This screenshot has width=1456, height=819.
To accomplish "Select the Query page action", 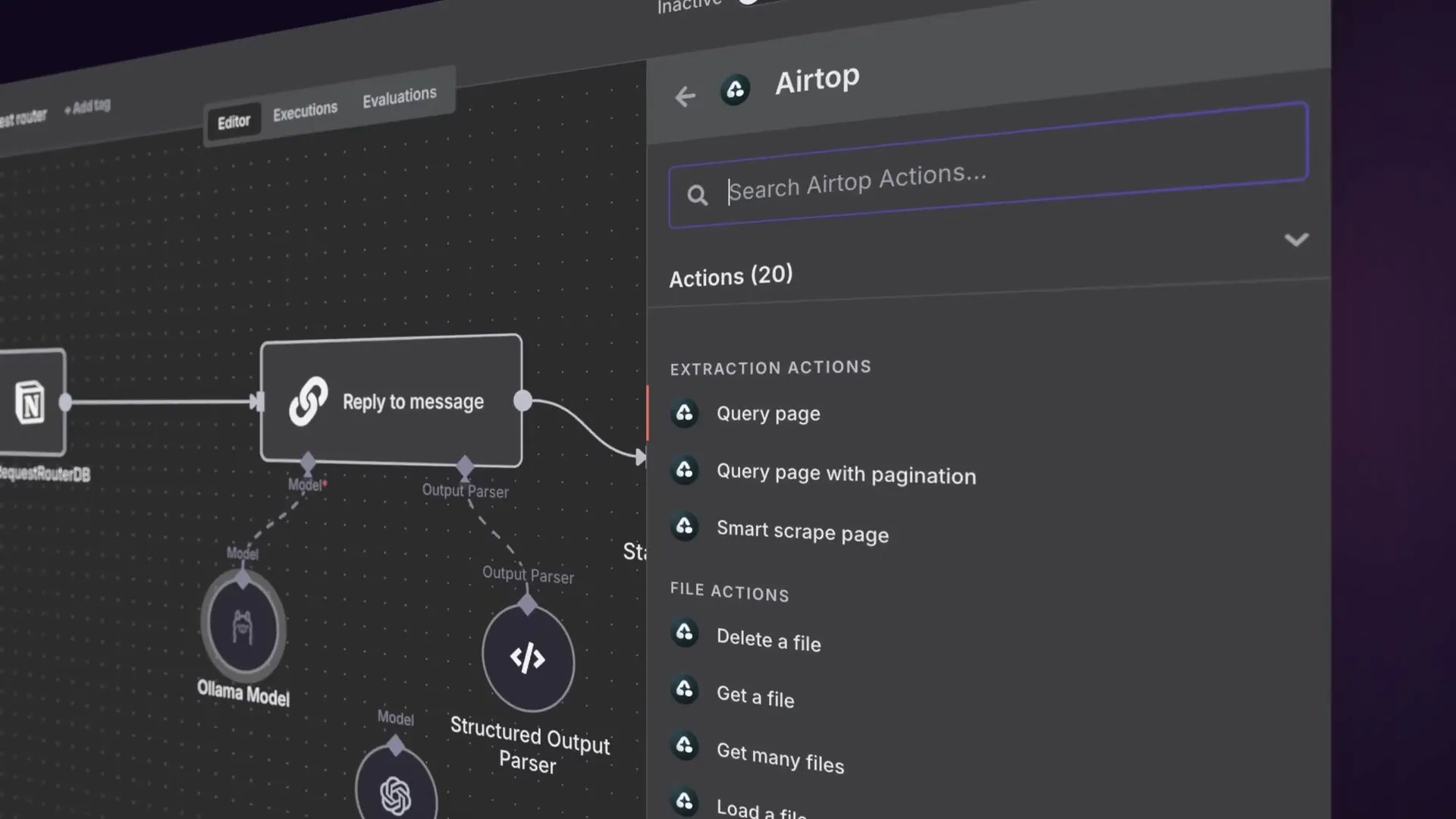I will pyautogui.click(x=768, y=414).
